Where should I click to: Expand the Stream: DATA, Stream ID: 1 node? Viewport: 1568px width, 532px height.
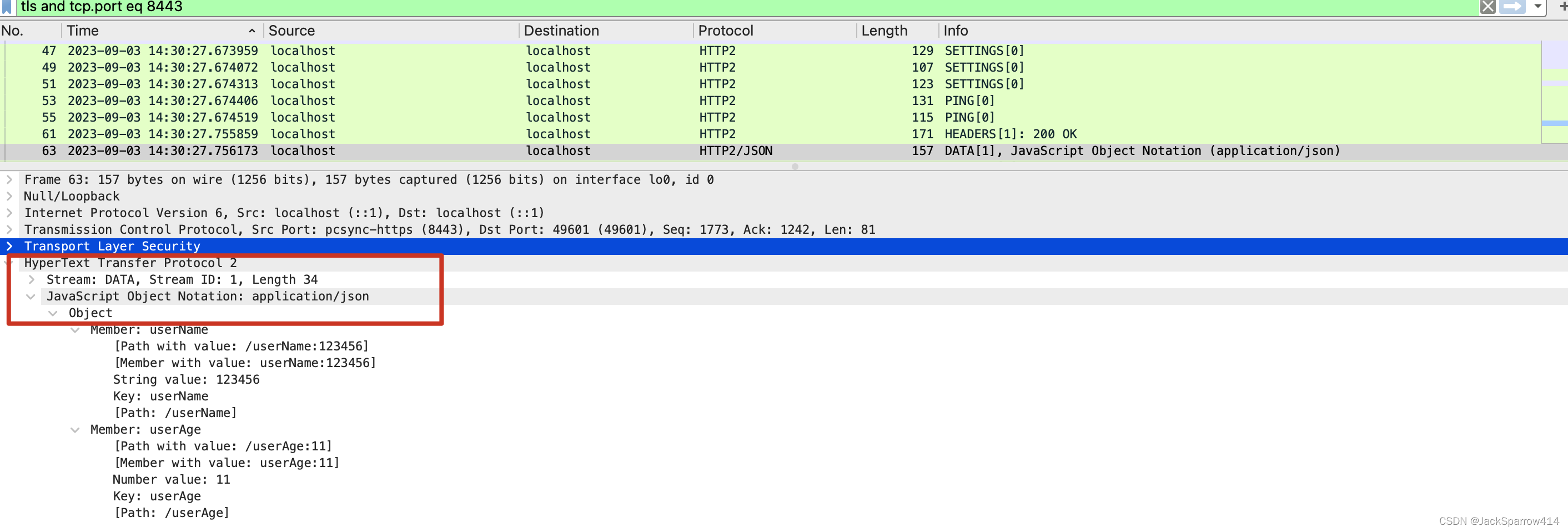pos(32,279)
